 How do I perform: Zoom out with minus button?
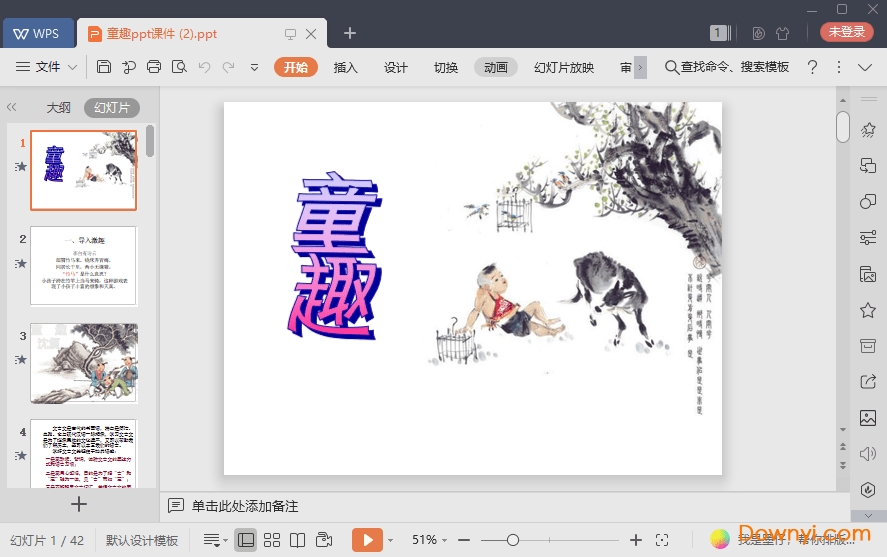pos(464,540)
